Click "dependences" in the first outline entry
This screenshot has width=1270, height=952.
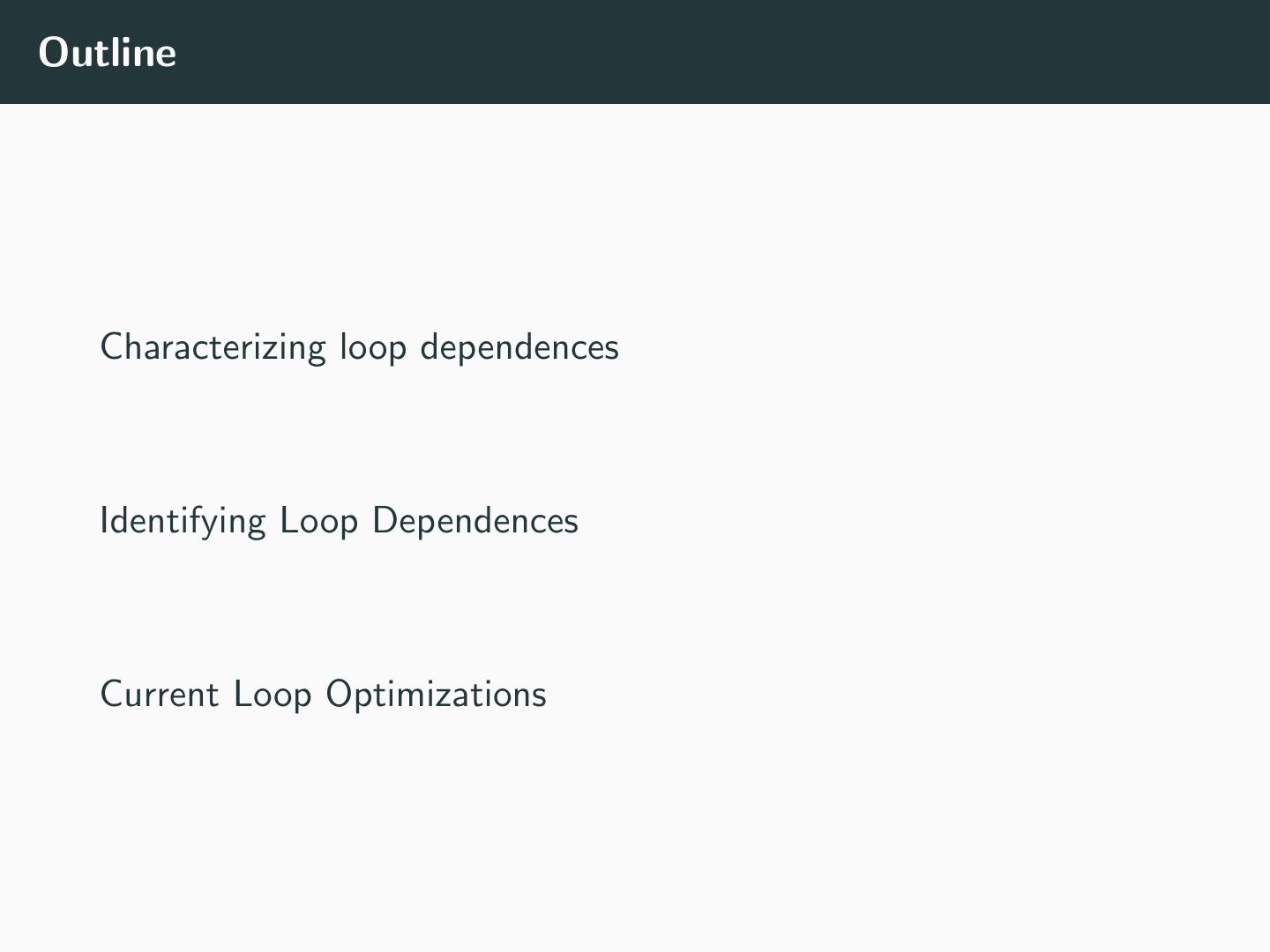click(x=519, y=347)
